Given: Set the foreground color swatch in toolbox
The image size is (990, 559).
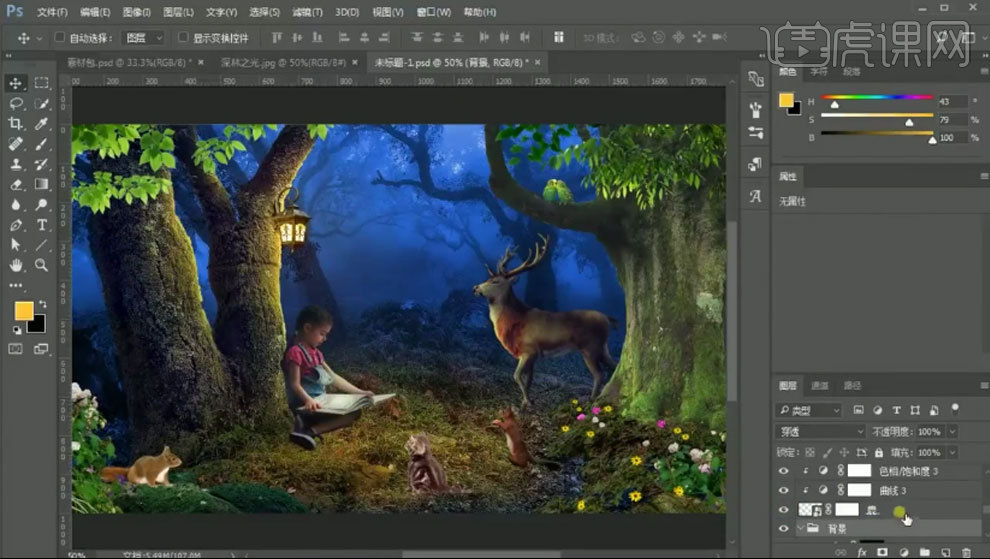Looking at the screenshot, I should pos(23,310).
